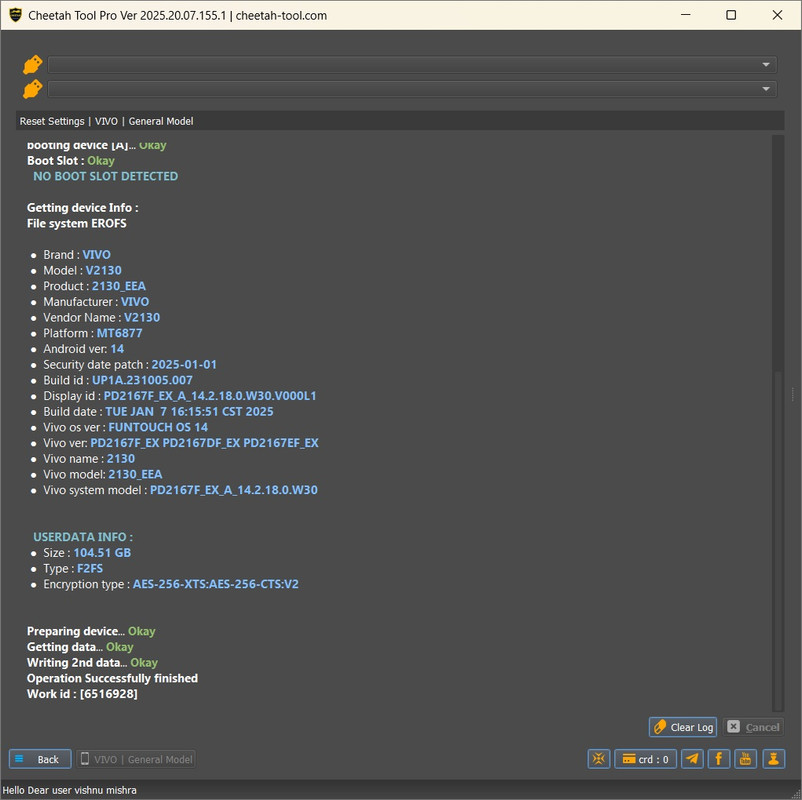Screen dimensions: 802x800
Task: Click the Getting data... Okay line
Action: pos(80,647)
